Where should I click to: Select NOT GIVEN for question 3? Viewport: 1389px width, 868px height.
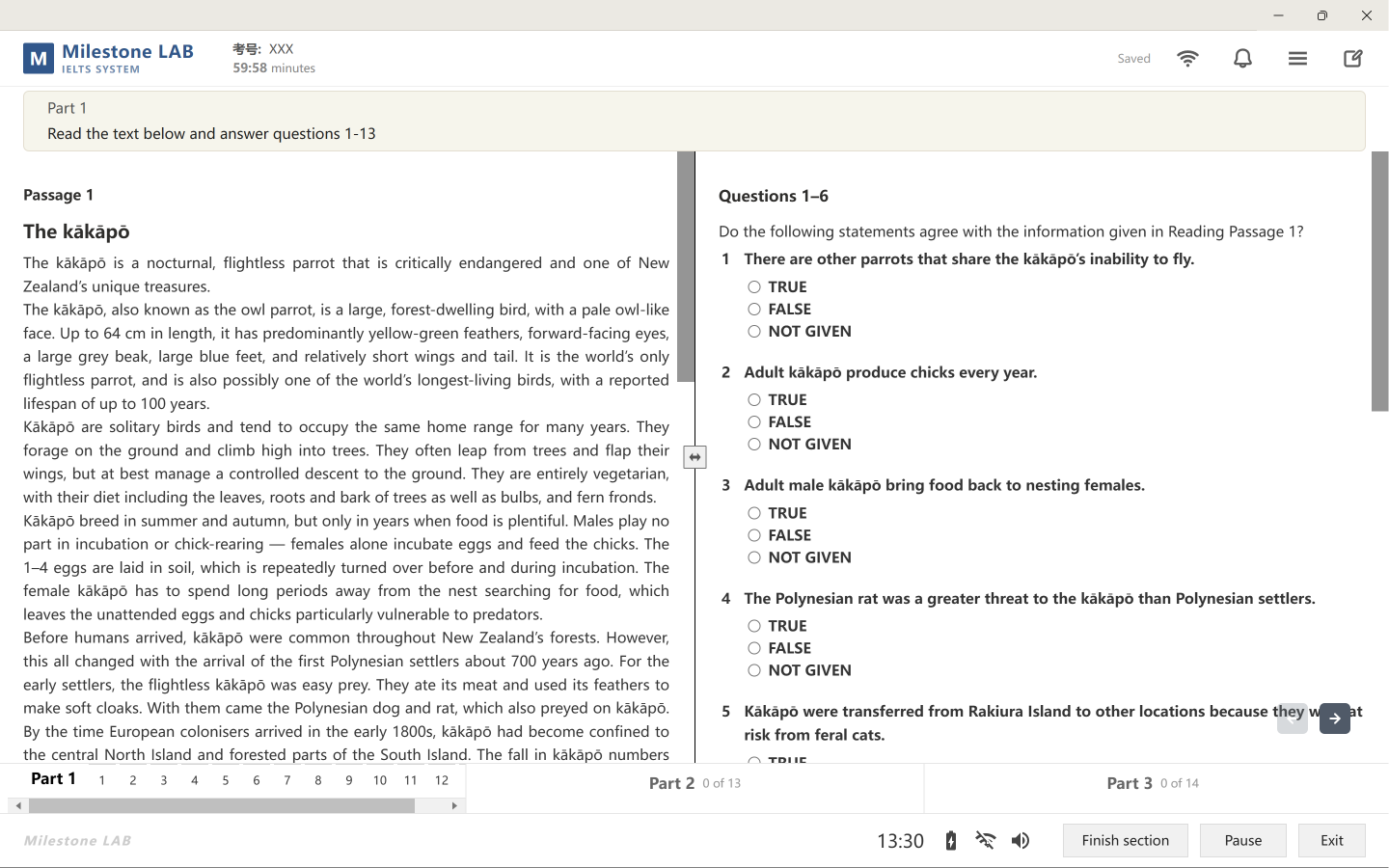tap(754, 557)
